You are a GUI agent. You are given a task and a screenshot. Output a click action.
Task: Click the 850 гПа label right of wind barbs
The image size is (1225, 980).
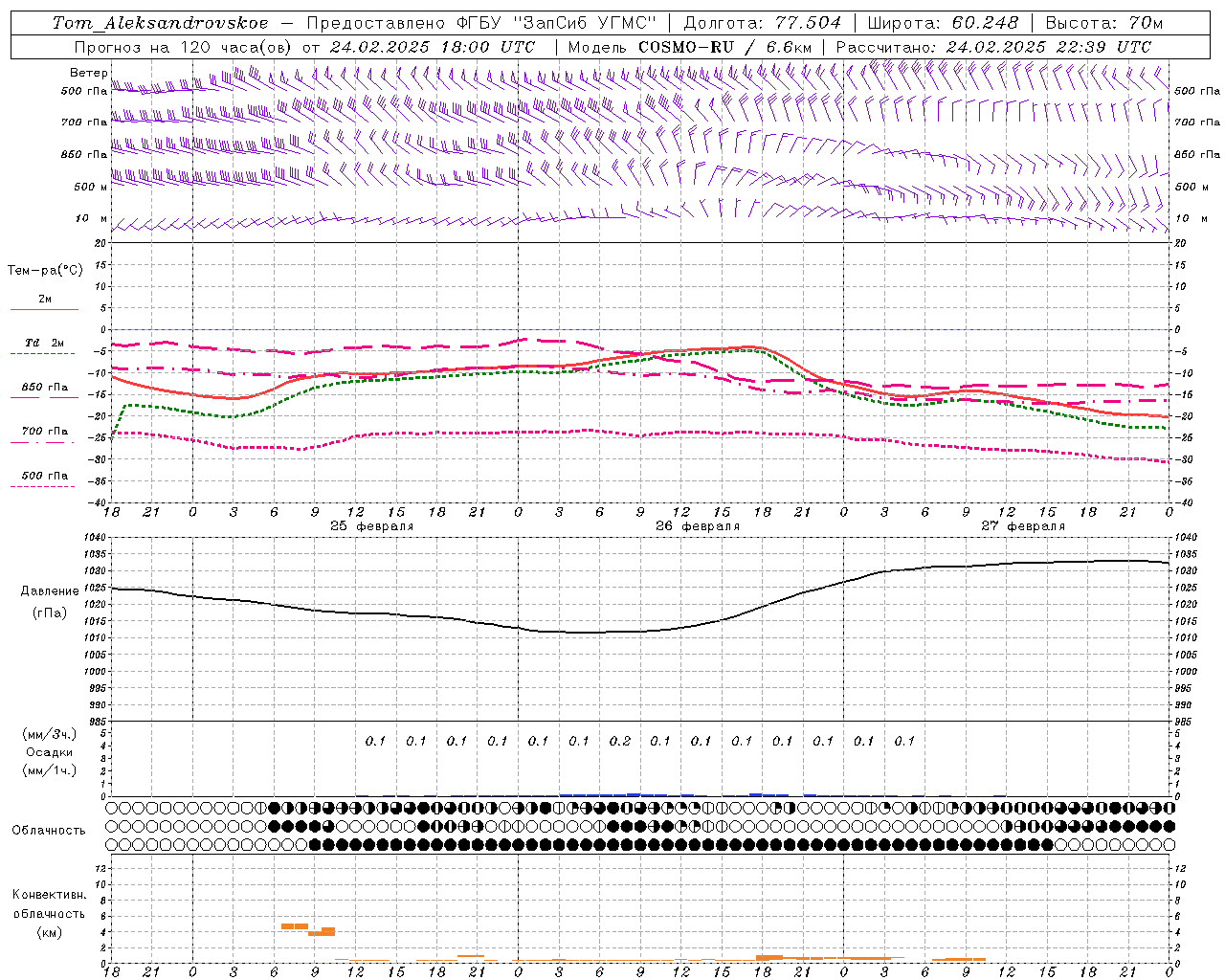click(1197, 154)
